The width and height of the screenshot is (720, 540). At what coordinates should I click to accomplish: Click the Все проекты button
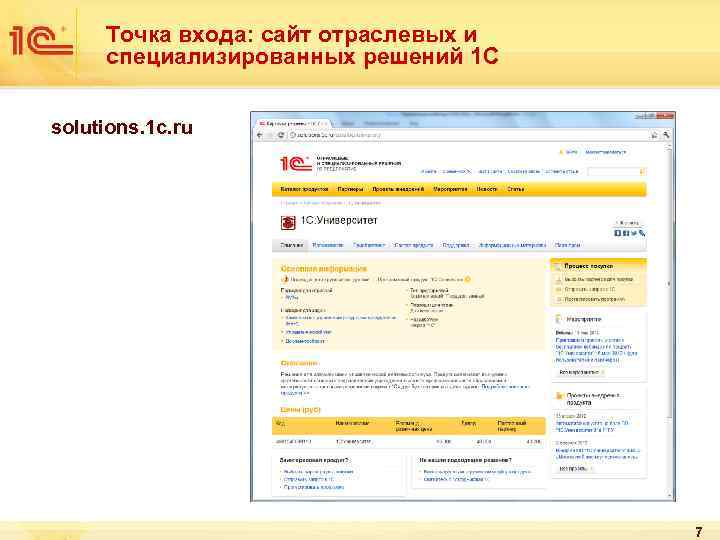point(576,469)
